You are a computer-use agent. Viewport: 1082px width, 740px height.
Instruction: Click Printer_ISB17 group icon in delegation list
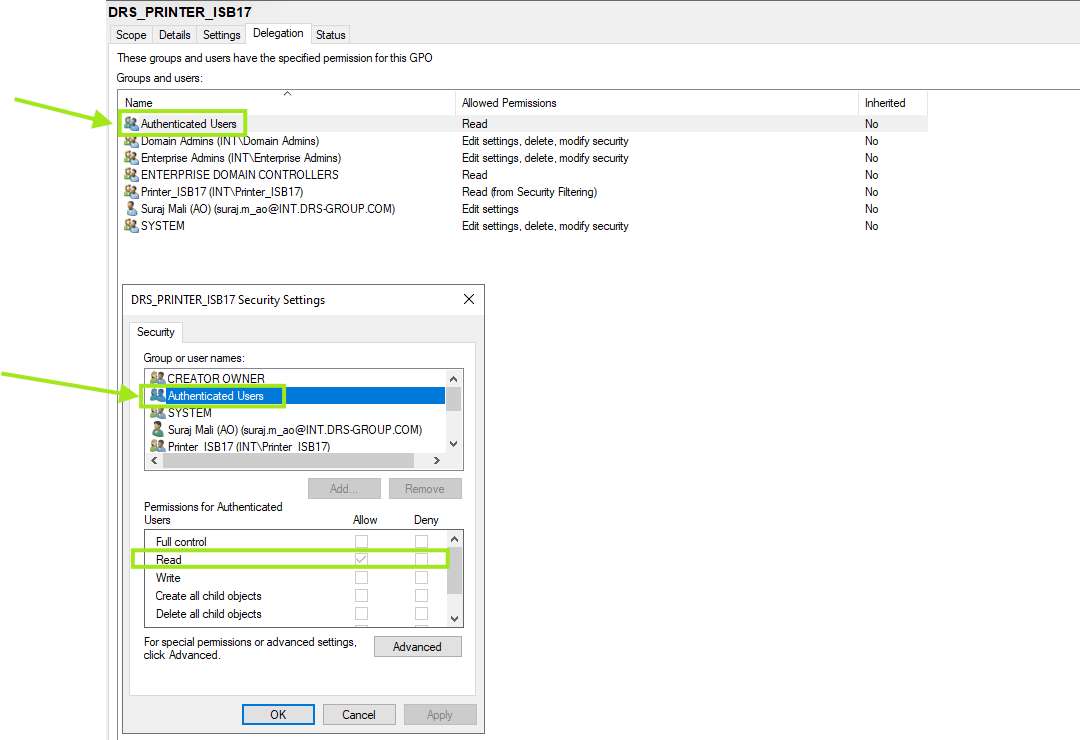131,192
